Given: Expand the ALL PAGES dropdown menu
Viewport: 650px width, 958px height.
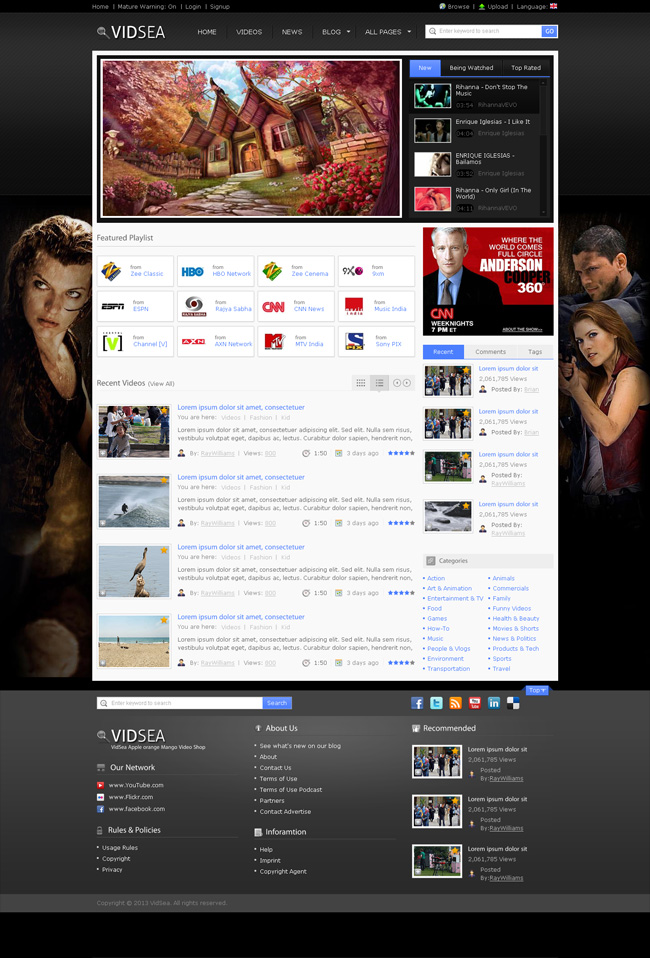Looking at the screenshot, I should pos(388,32).
